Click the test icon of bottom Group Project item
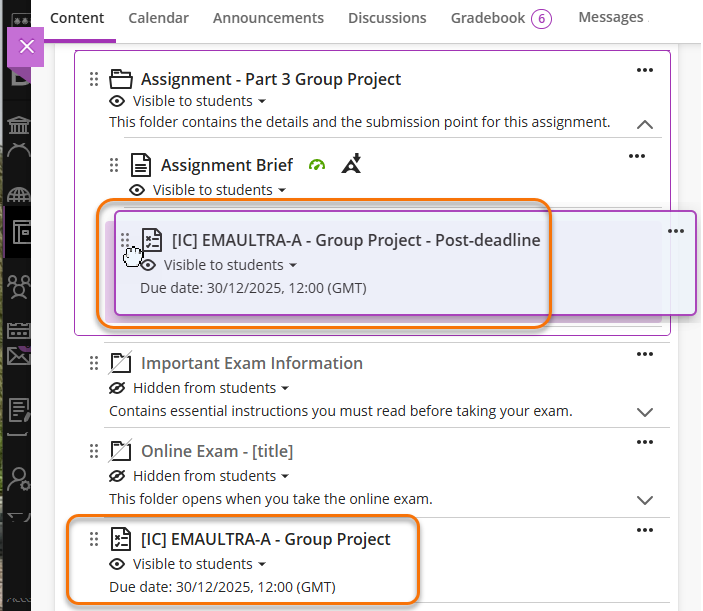 click(120, 539)
